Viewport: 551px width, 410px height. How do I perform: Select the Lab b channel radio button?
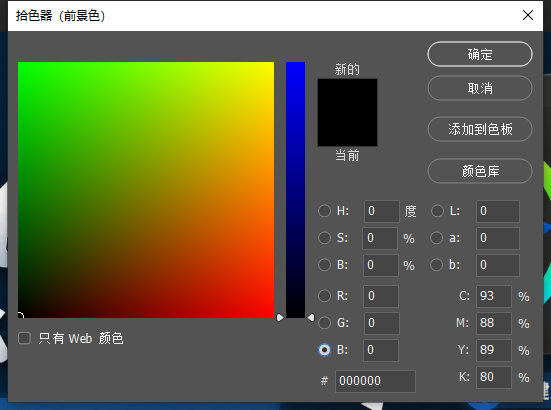click(436, 265)
